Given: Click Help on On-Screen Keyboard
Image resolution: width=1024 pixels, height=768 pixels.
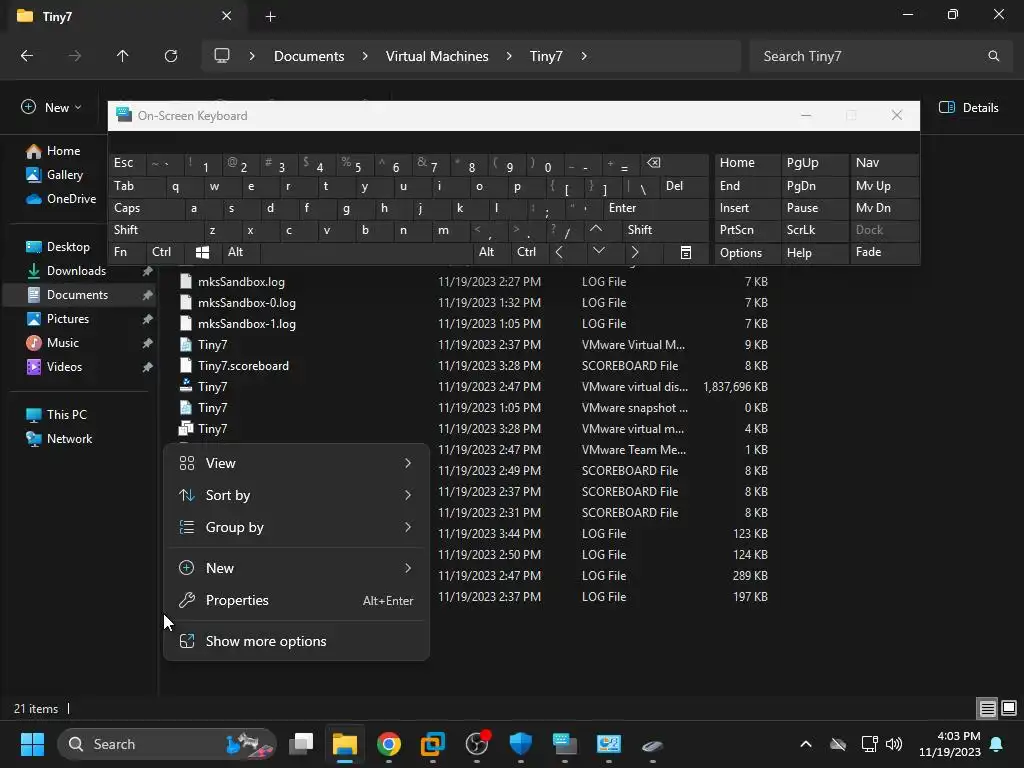Looking at the screenshot, I should pos(813,252).
